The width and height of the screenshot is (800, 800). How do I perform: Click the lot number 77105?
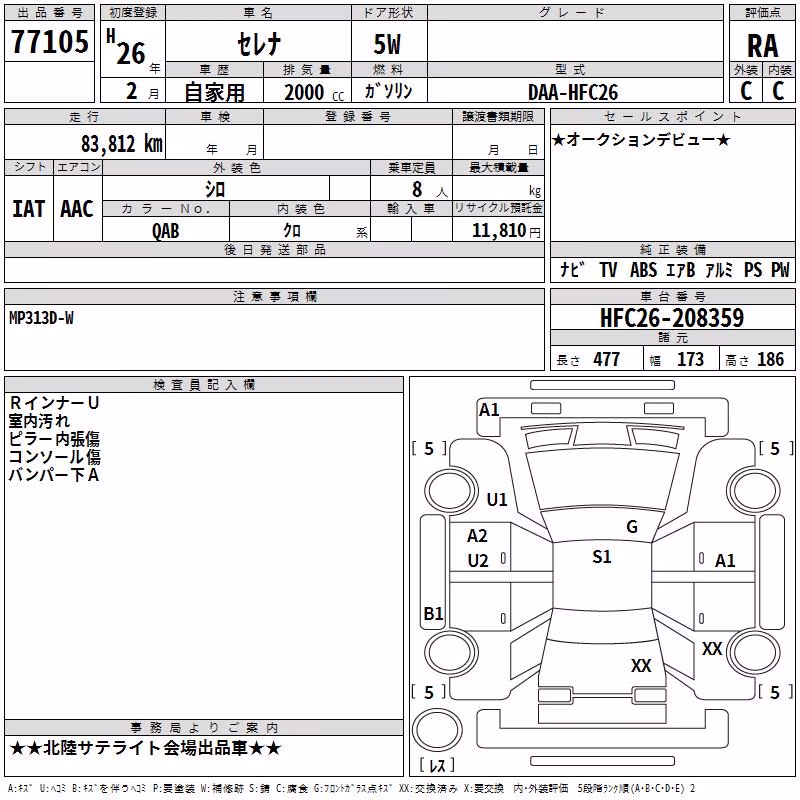click(49, 41)
